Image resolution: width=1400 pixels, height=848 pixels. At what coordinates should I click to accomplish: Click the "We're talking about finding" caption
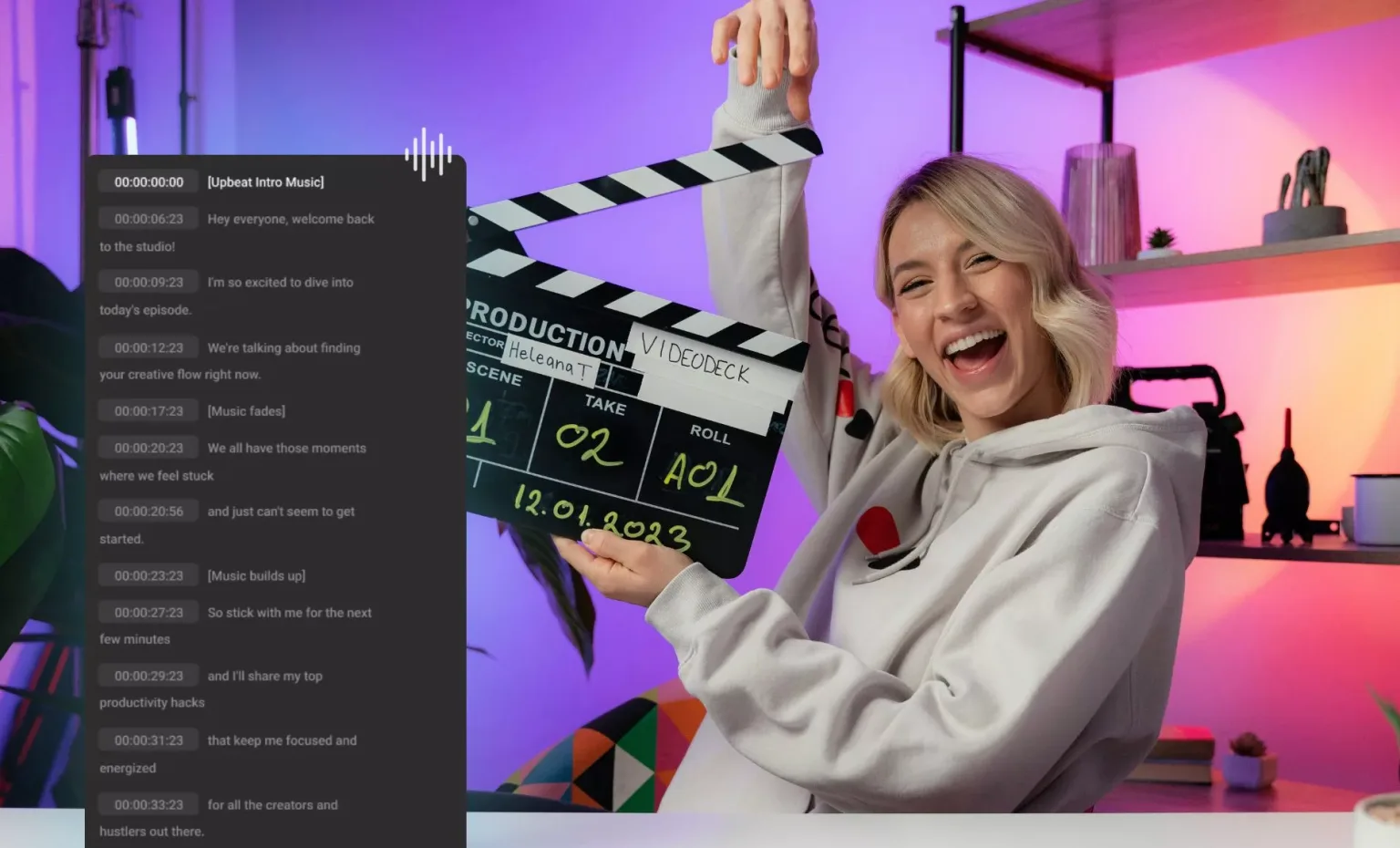[283, 347]
